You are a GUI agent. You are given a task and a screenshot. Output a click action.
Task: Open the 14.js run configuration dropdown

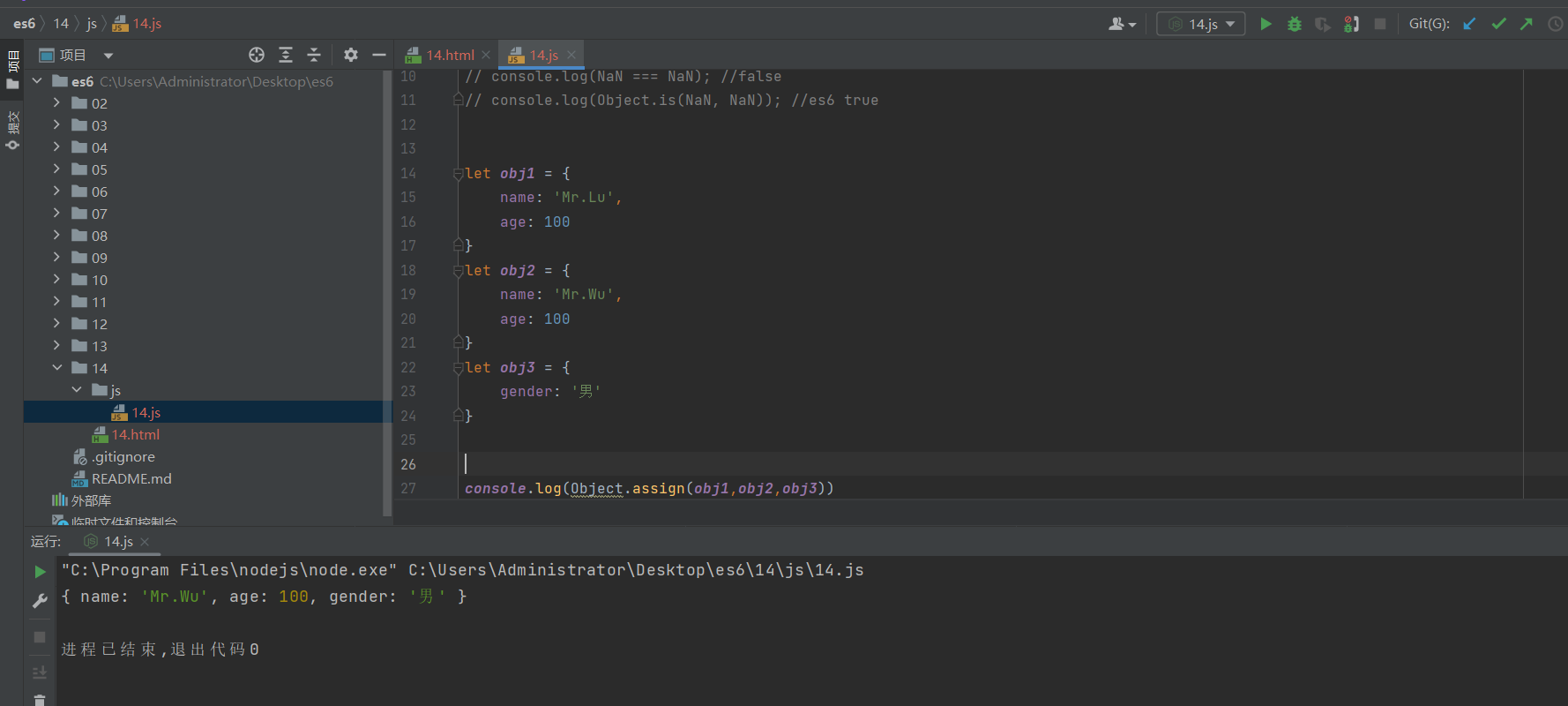click(x=1201, y=24)
